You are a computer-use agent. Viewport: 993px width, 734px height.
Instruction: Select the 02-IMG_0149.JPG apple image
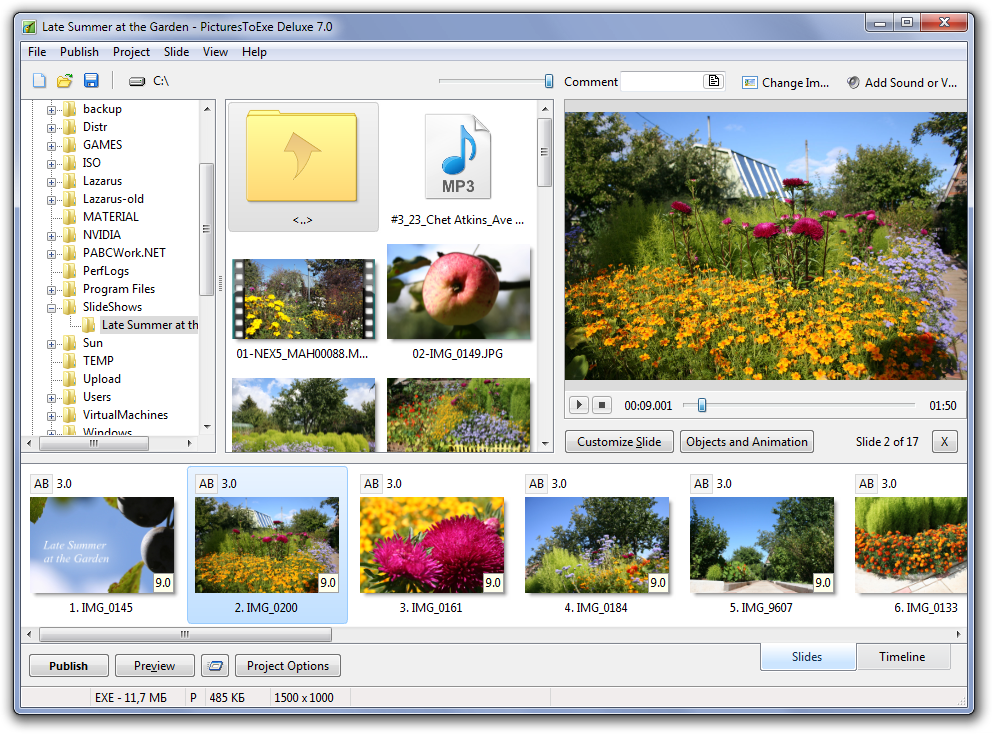point(459,292)
